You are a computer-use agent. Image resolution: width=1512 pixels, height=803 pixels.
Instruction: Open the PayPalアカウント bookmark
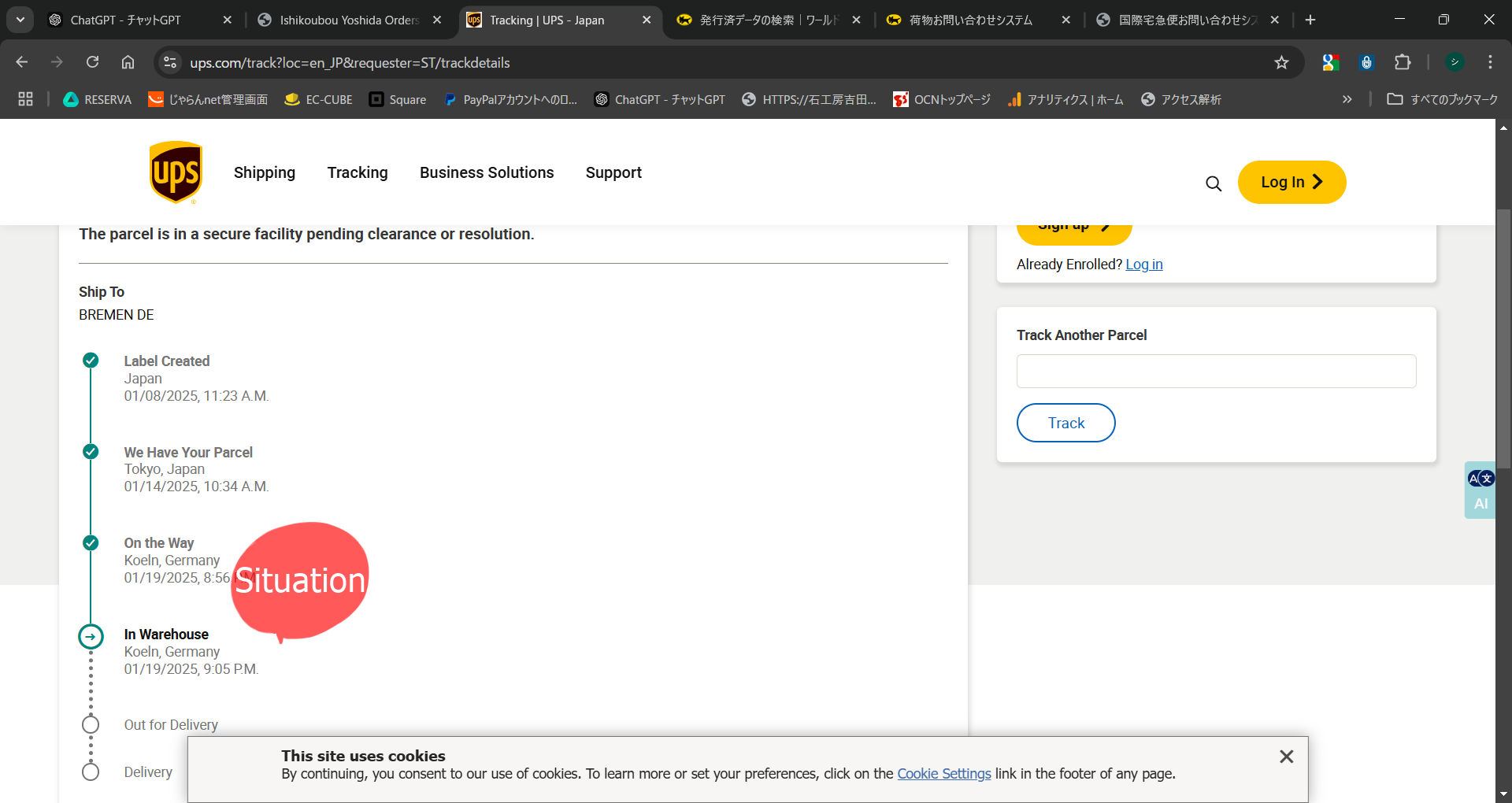point(510,99)
